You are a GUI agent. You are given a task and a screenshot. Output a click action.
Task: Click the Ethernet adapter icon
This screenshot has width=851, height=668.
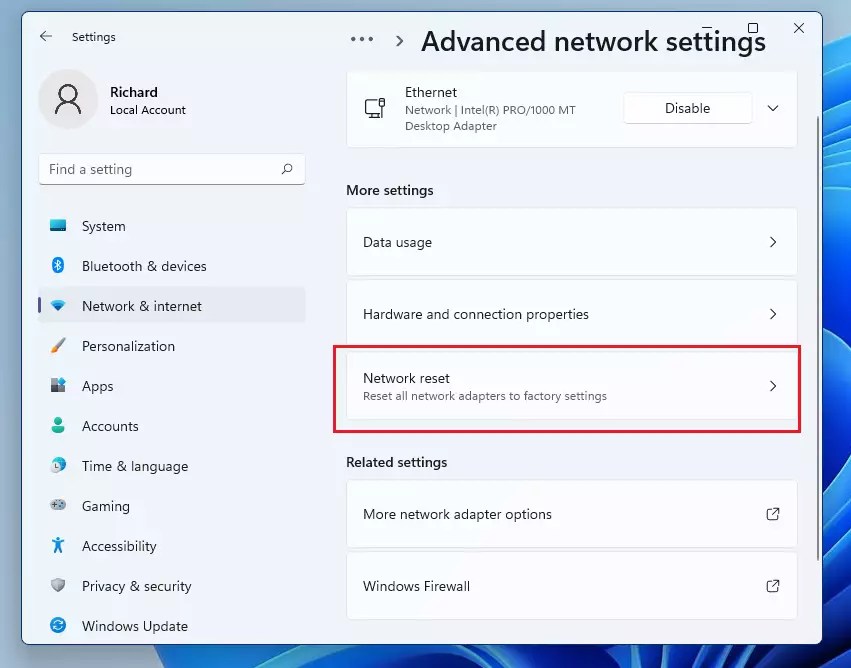(x=375, y=106)
